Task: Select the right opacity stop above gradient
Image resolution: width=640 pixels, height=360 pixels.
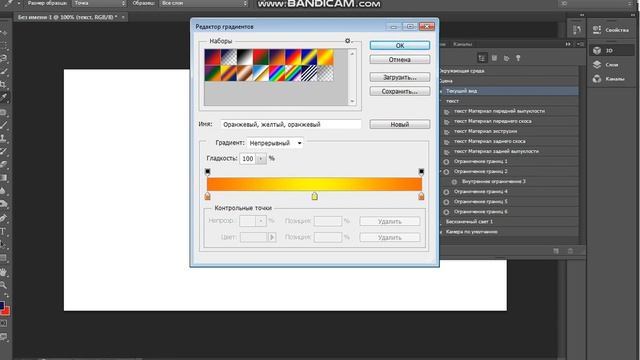Action: click(x=421, y=171)
